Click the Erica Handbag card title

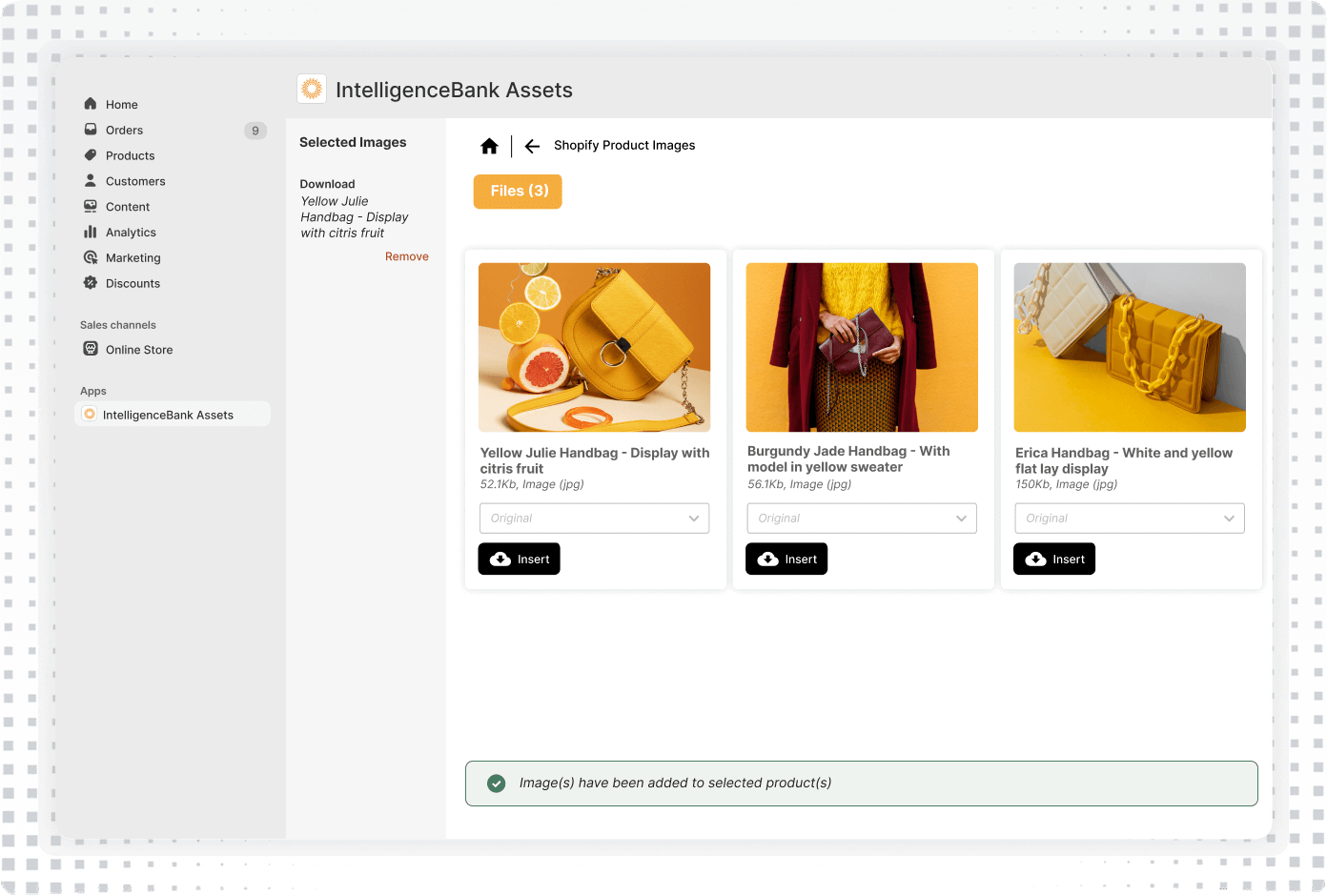[x=1124, y=461]
